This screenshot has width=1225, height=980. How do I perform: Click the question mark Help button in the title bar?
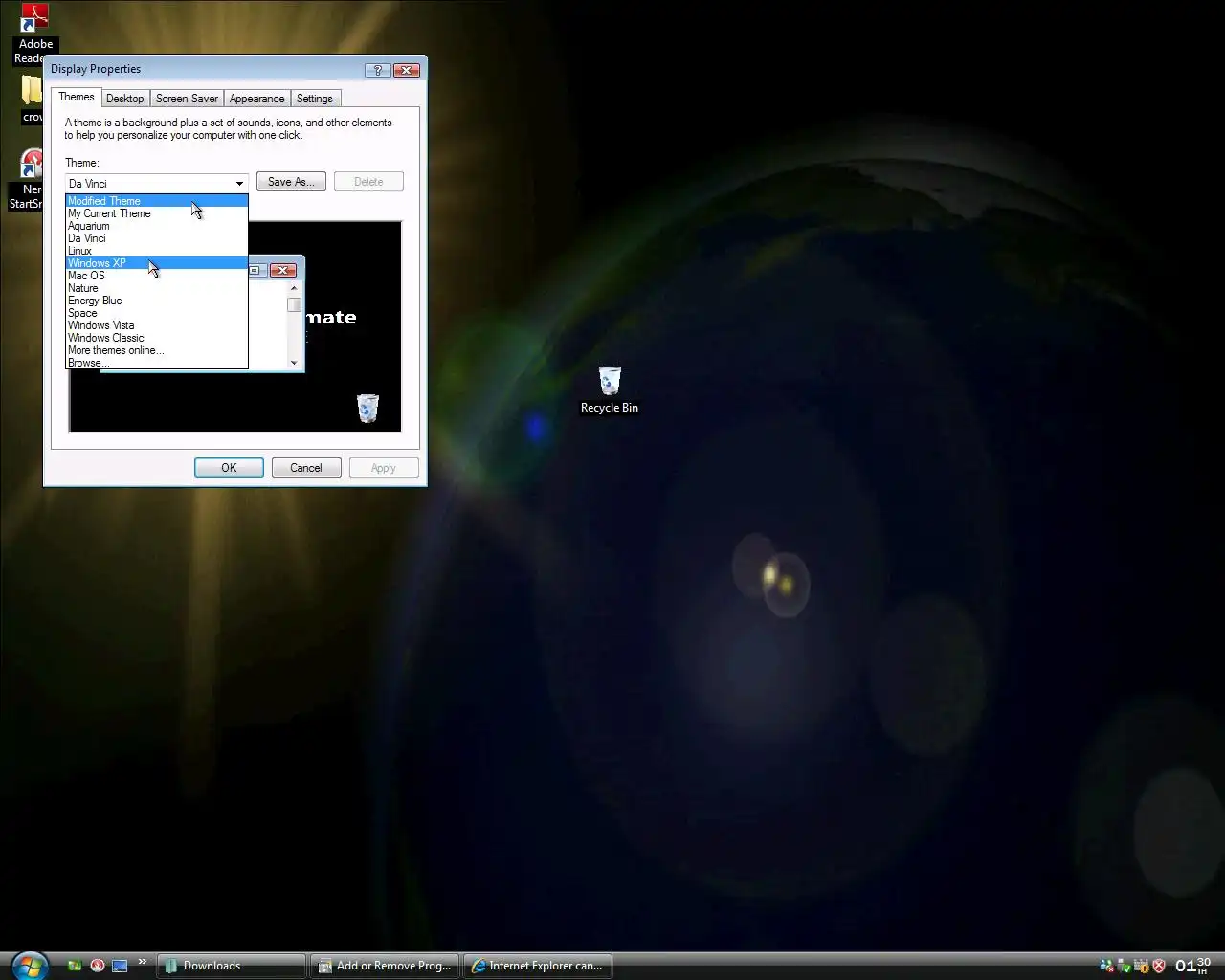[377, 70]
